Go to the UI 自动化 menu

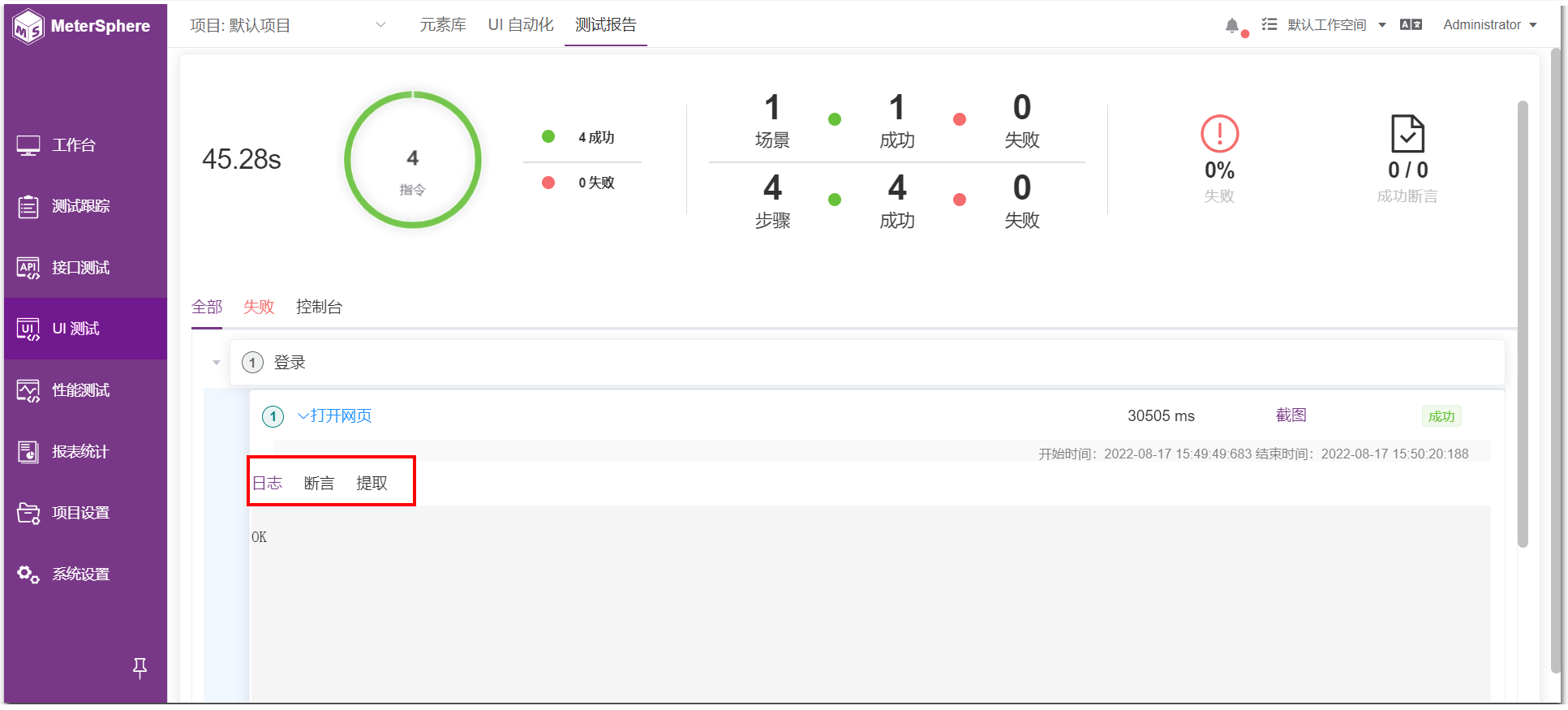pos(521,25)
